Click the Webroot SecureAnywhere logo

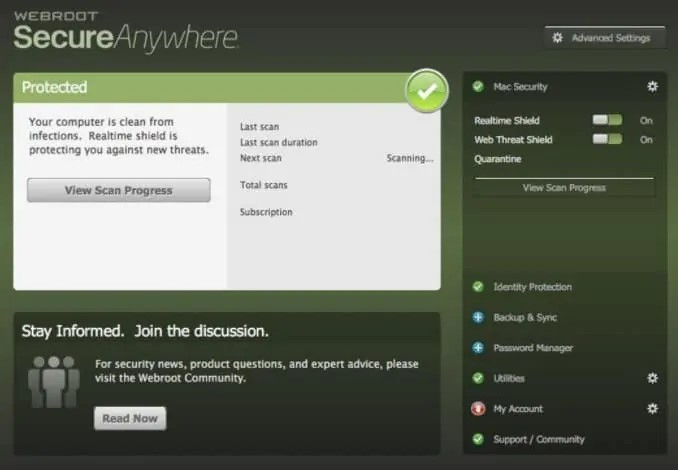[x=126, y=31]
